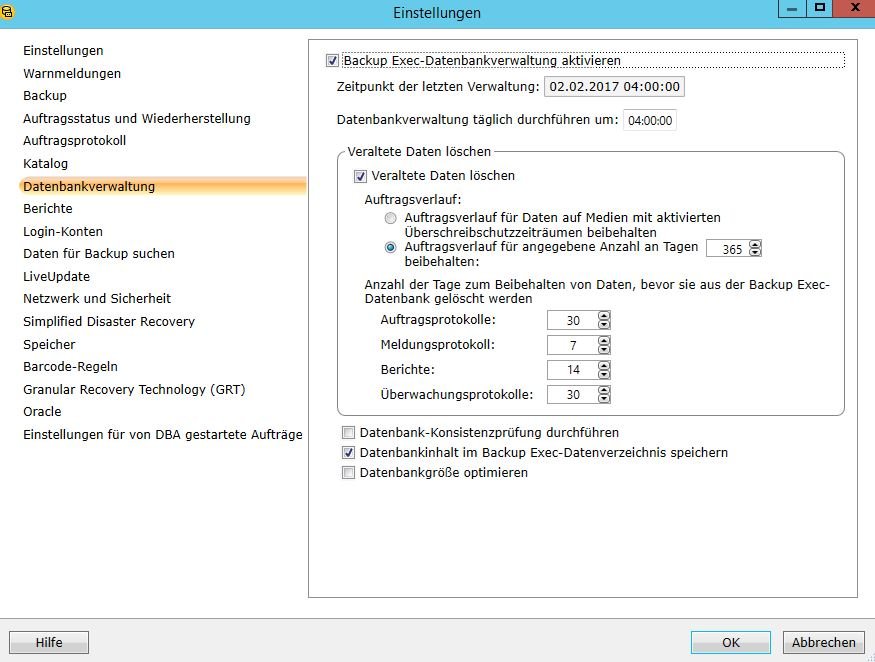
Task: Open the Backup settings page
Action: click(45, 95)
